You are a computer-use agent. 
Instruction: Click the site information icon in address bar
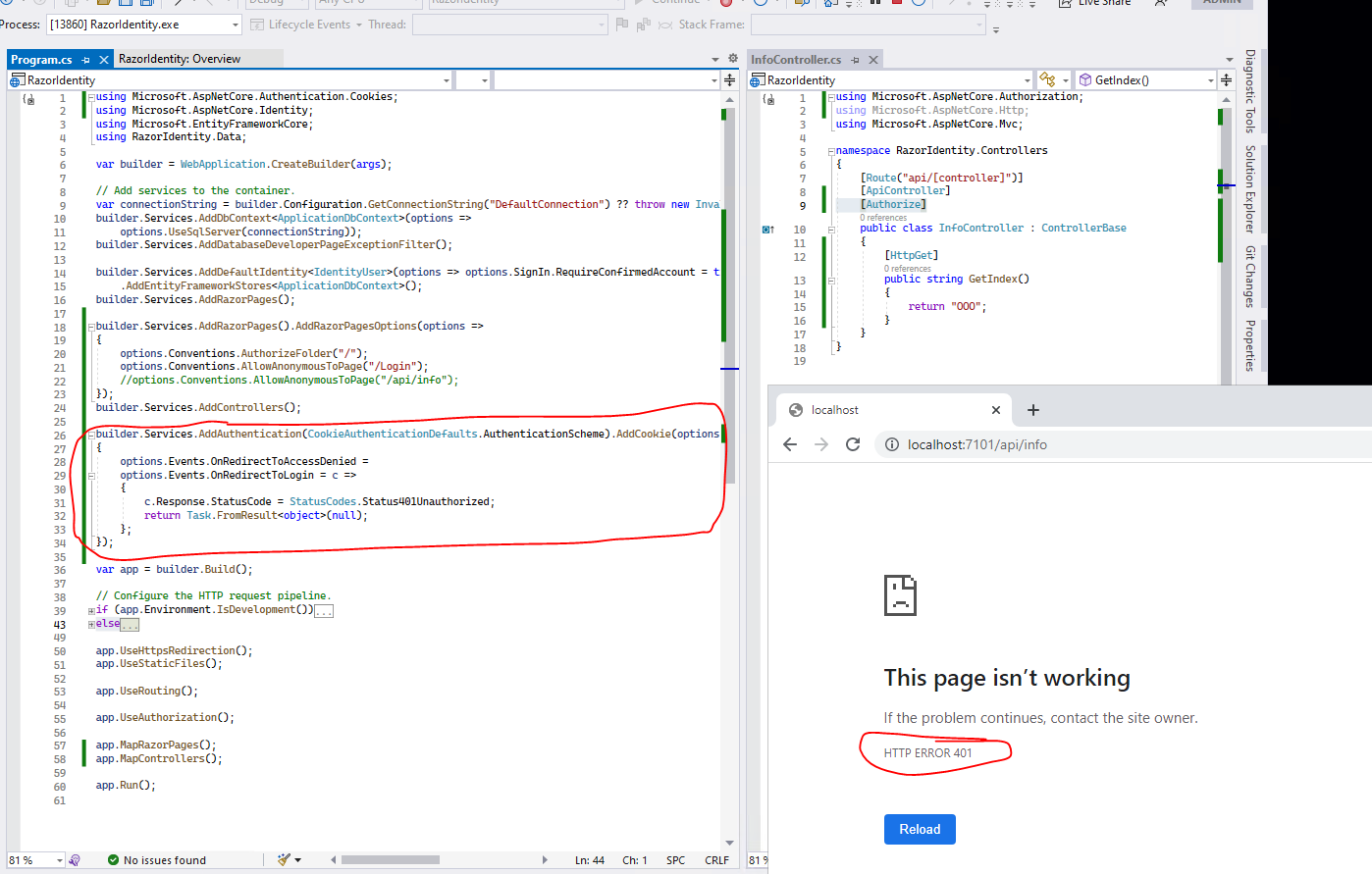891,444
